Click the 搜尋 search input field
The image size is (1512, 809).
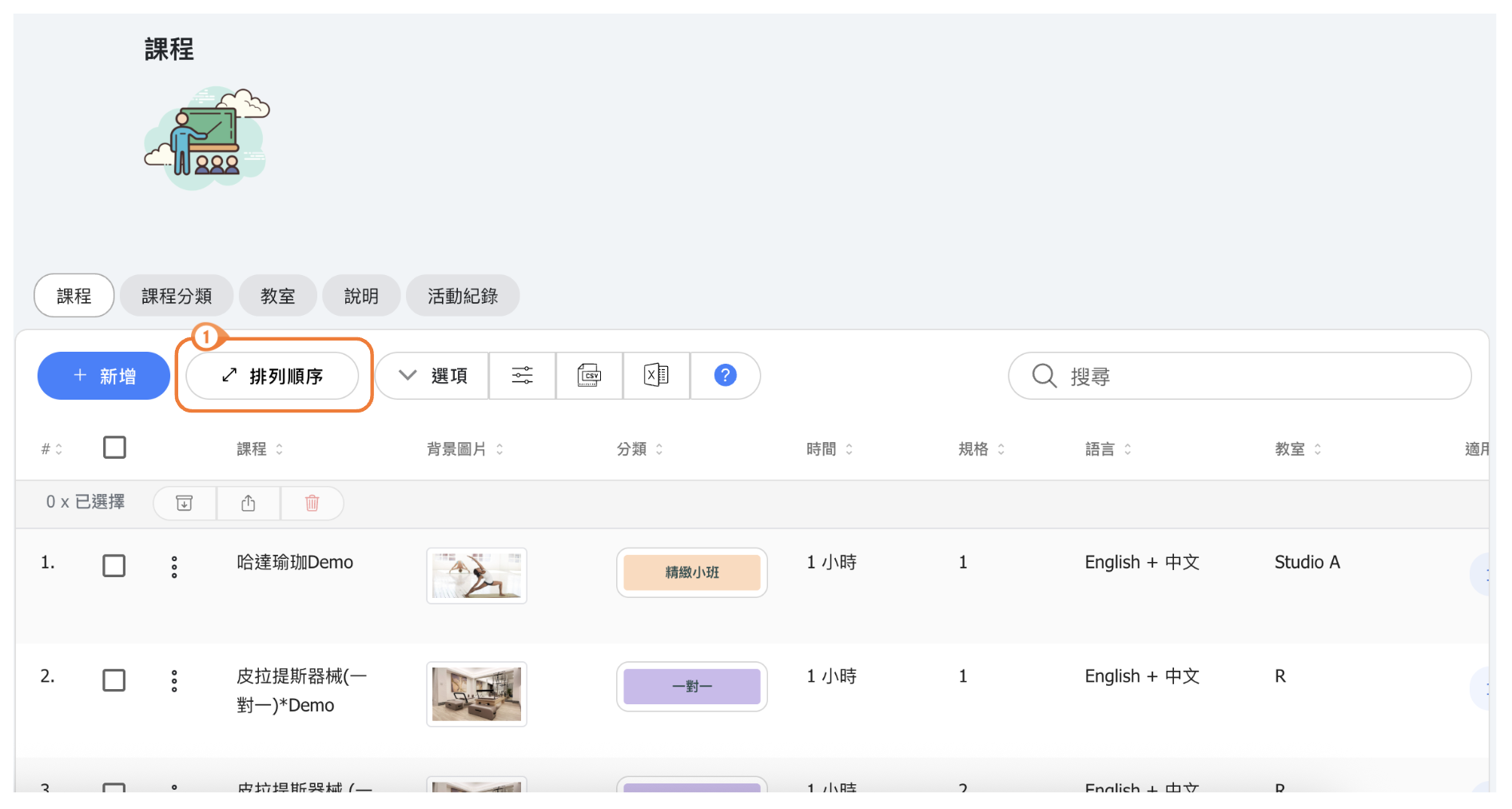pos(1263,376)
